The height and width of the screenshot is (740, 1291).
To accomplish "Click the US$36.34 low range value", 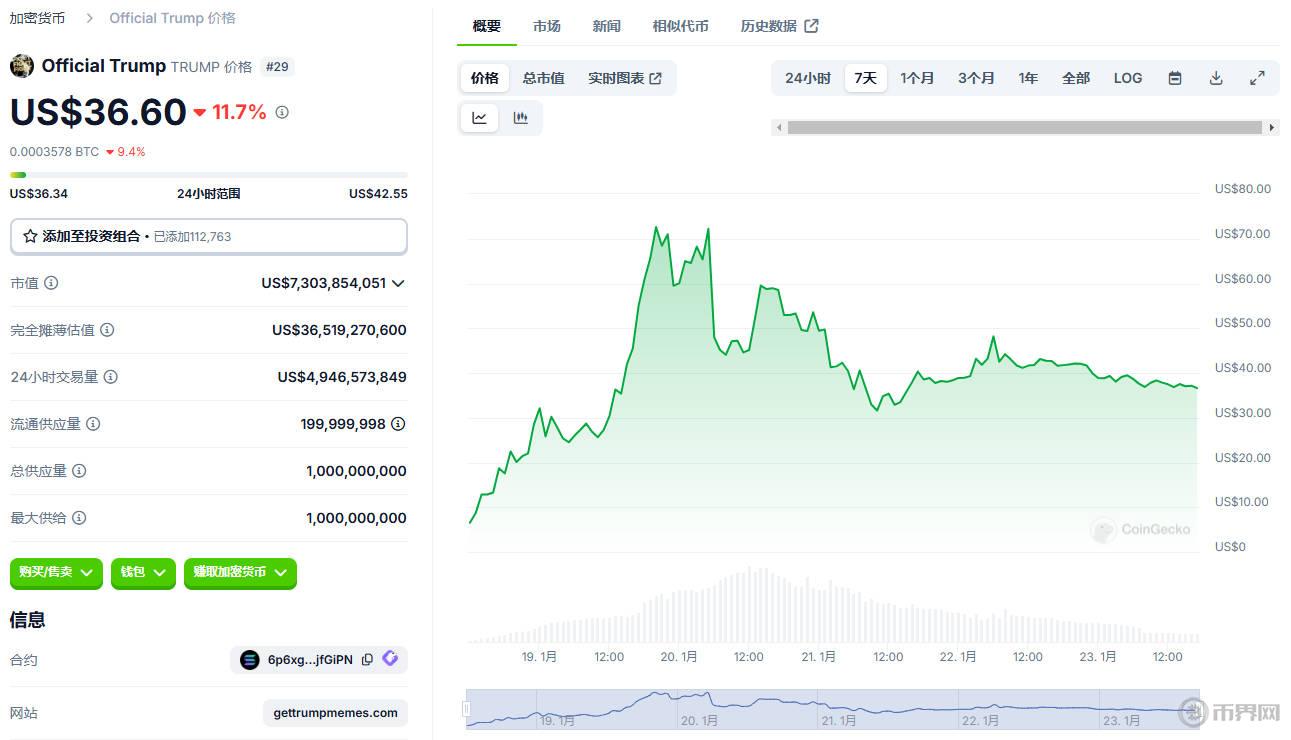I will coord(39,194).
